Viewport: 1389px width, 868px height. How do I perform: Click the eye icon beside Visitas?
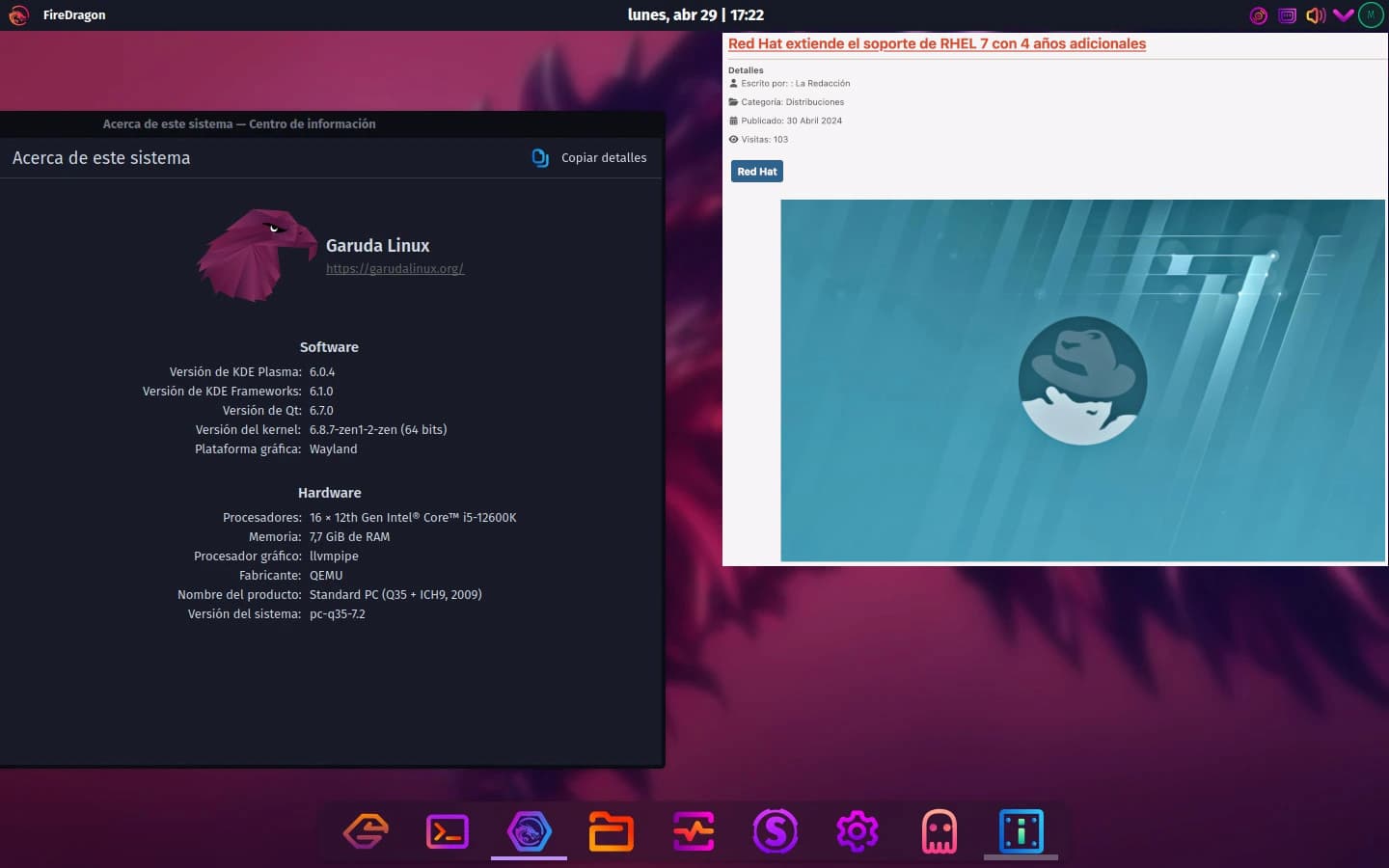click(x=733, y=140)
